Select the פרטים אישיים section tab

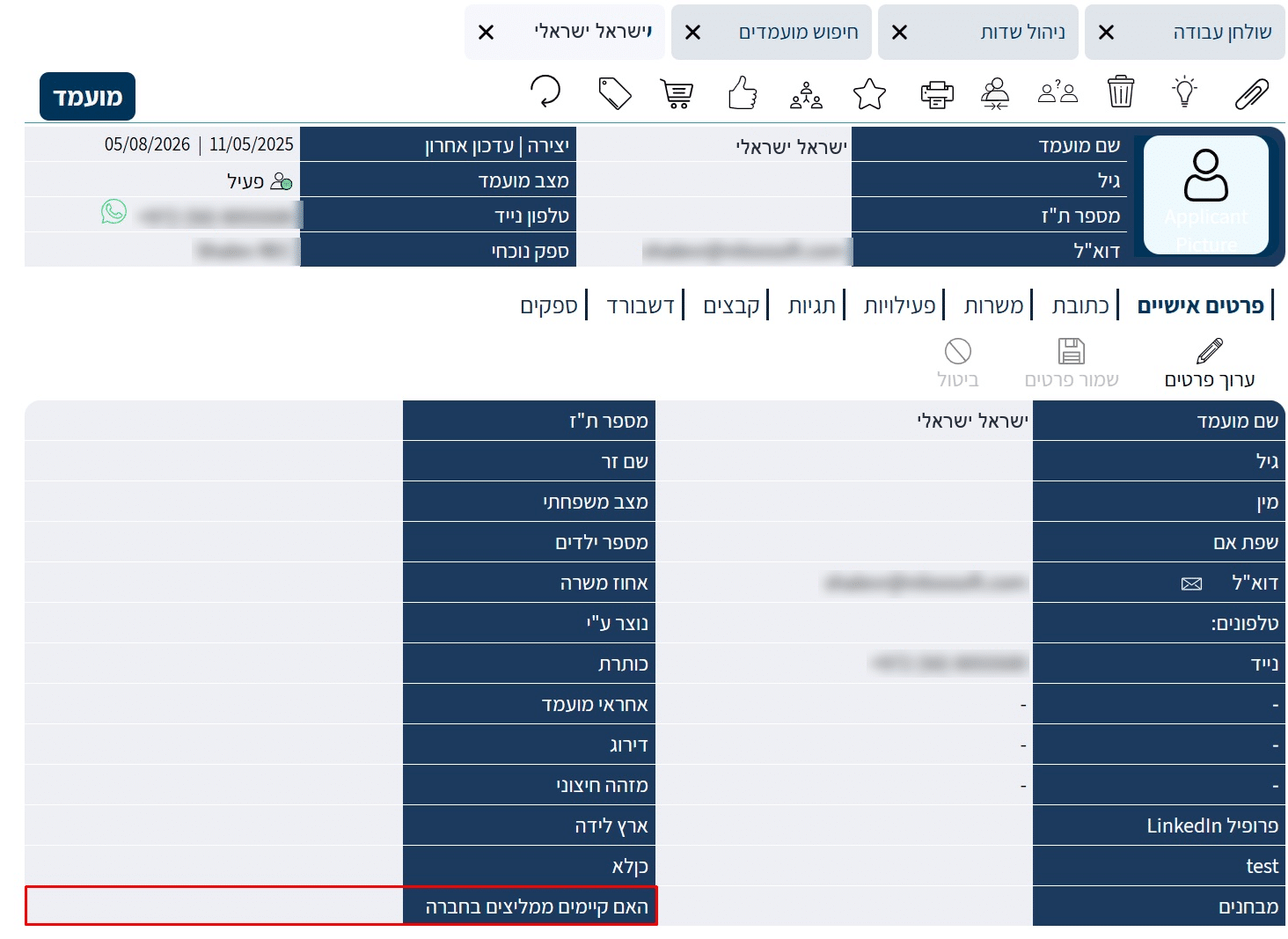(x=1200, y=305)
